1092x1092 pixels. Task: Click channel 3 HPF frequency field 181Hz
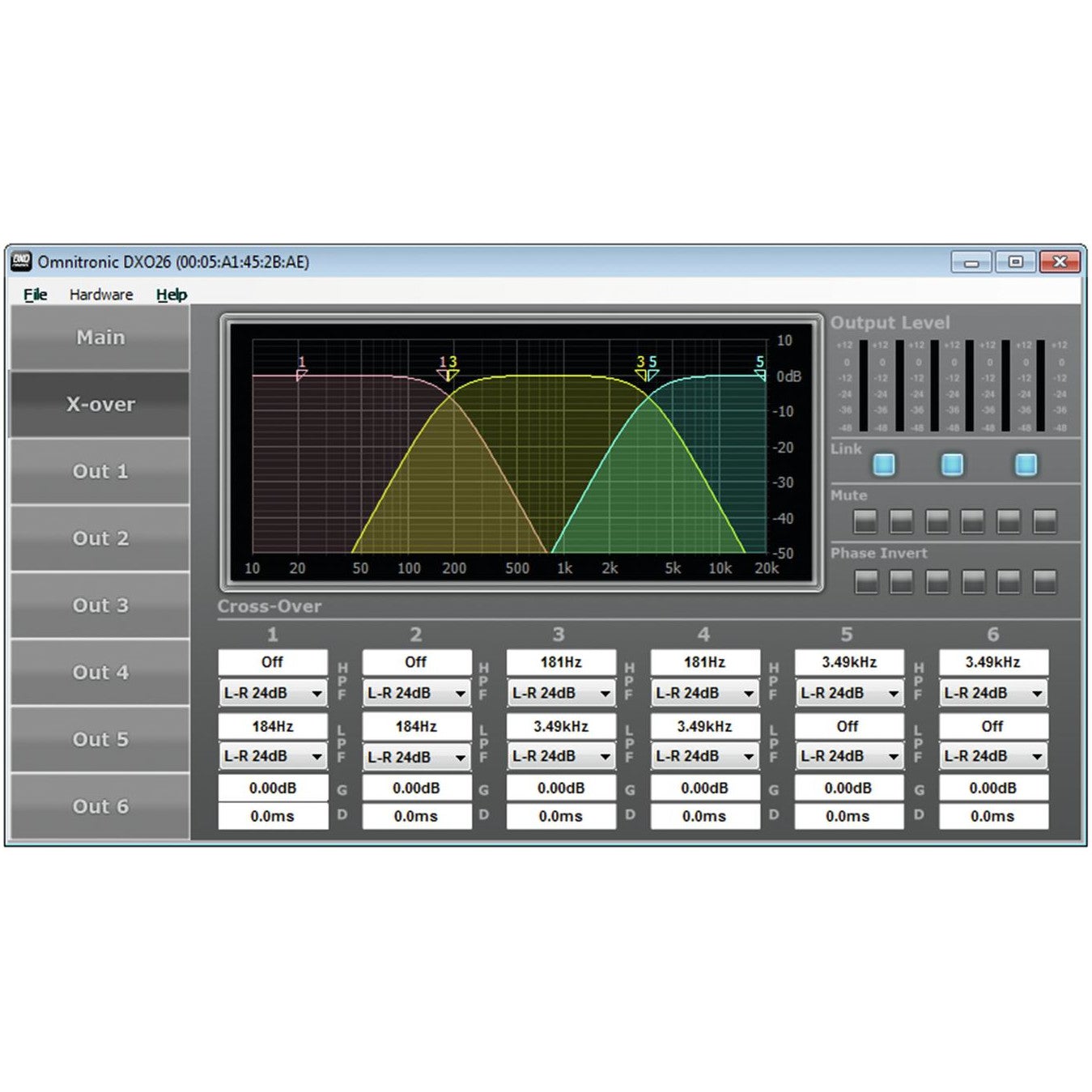[561, 662]
